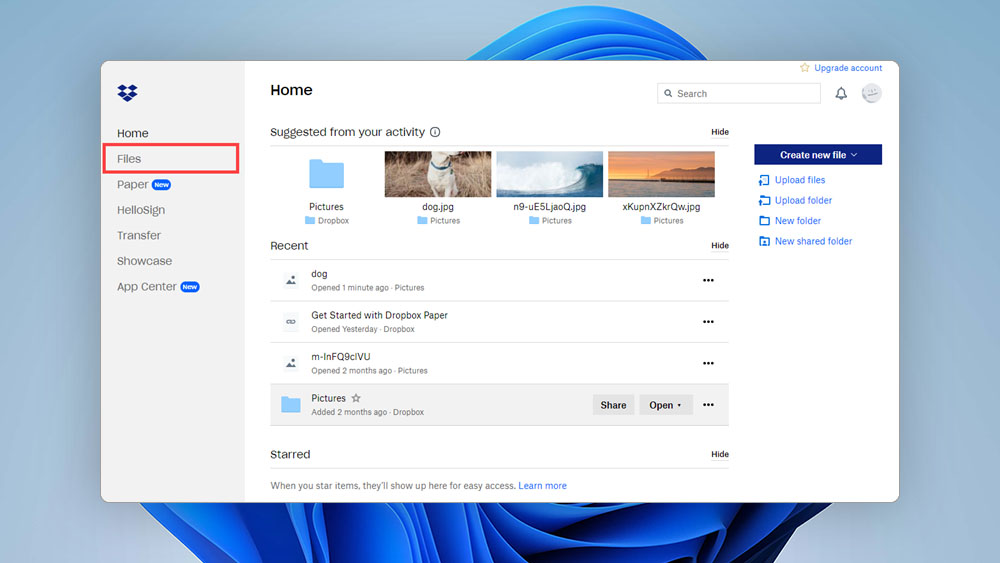Click the Upload folder link
This screenshot has height=563, width=1000.
coord(804,200)
